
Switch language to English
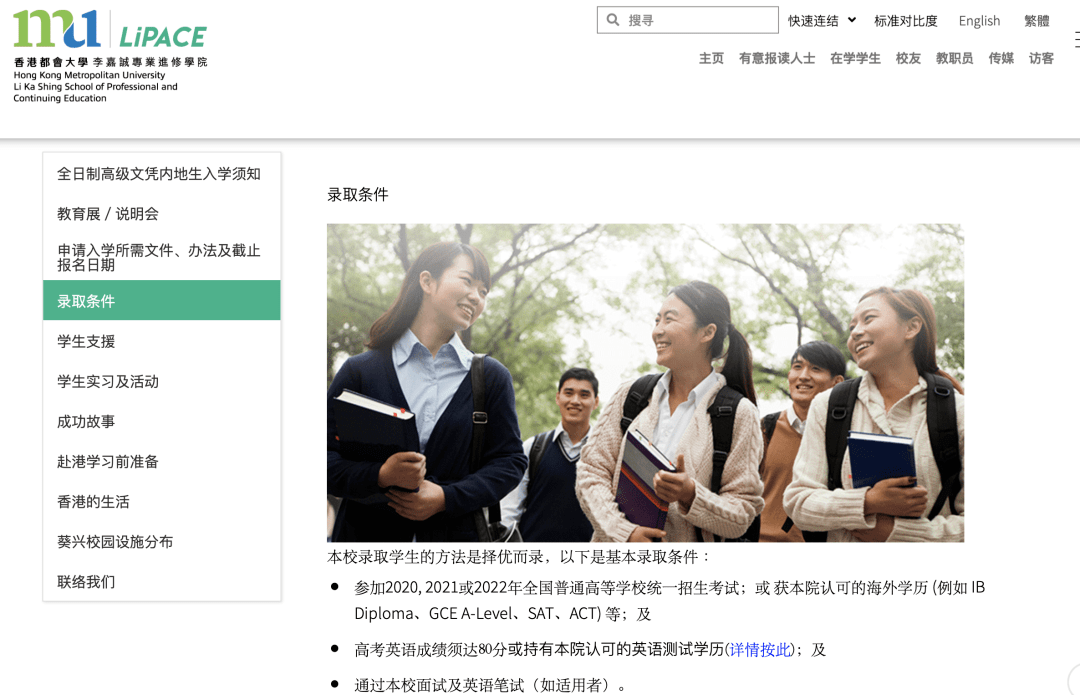979,21
